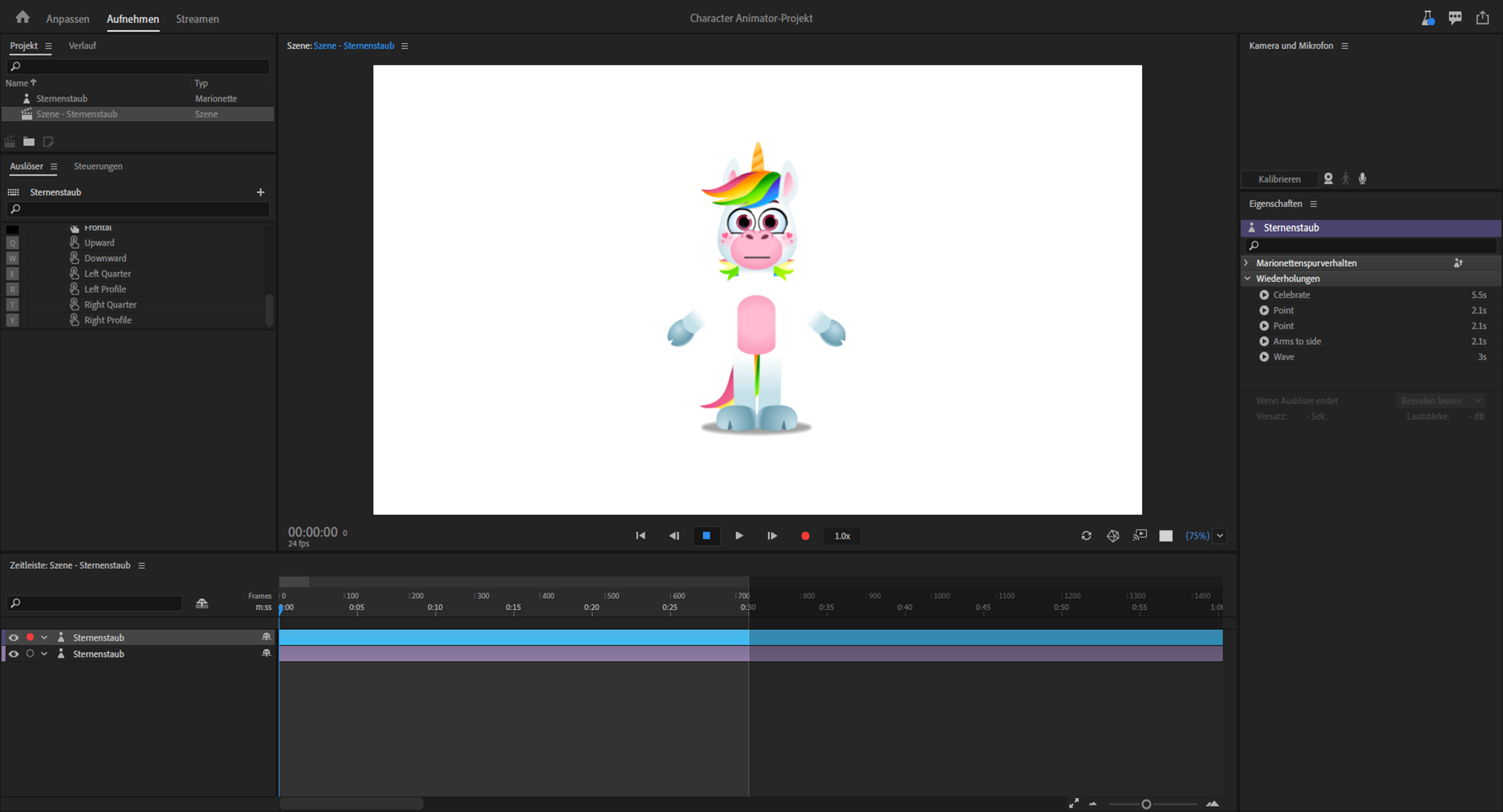This screenshot has width=1503, height=812.
Task: Expand the Marionettenspurverhalten section
Action: click(1246, 263)
